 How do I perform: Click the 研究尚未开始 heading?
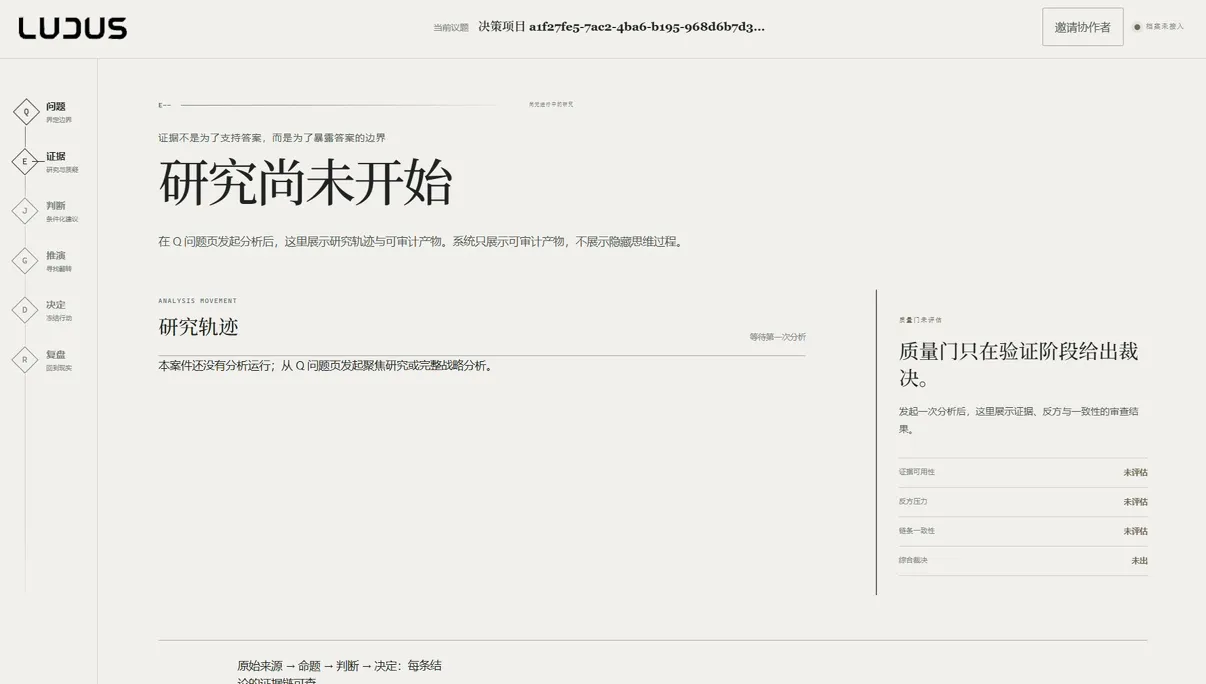point(306,183)
